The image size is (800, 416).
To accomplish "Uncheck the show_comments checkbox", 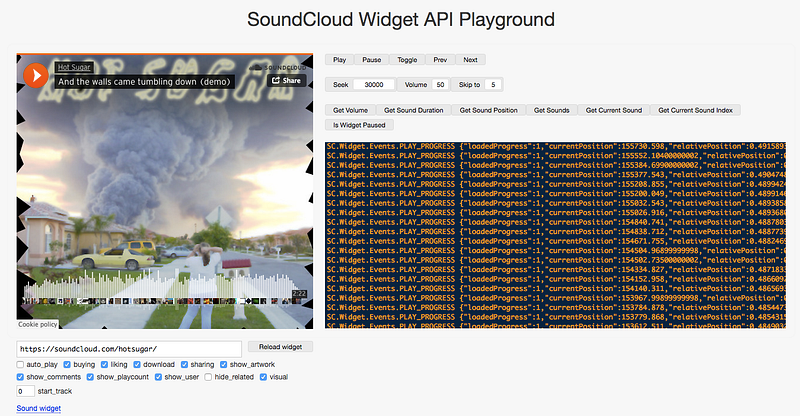I will pyautogui.click(x=20, y=377).
